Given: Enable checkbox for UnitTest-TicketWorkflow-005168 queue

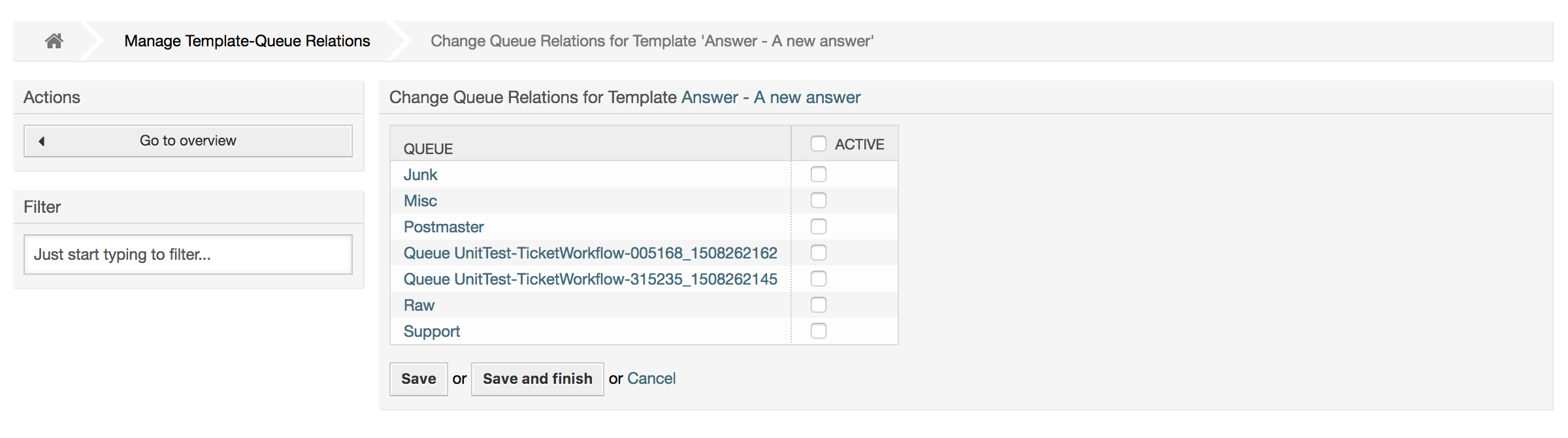Looking at the screenshot, I should click(x=818, y=253).
